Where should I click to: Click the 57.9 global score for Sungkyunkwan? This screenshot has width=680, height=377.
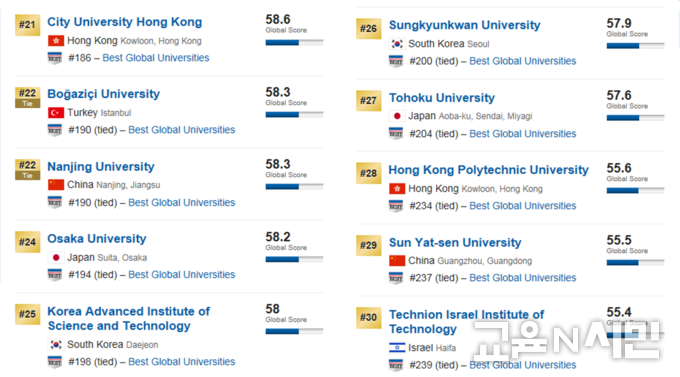coord(619,23)
